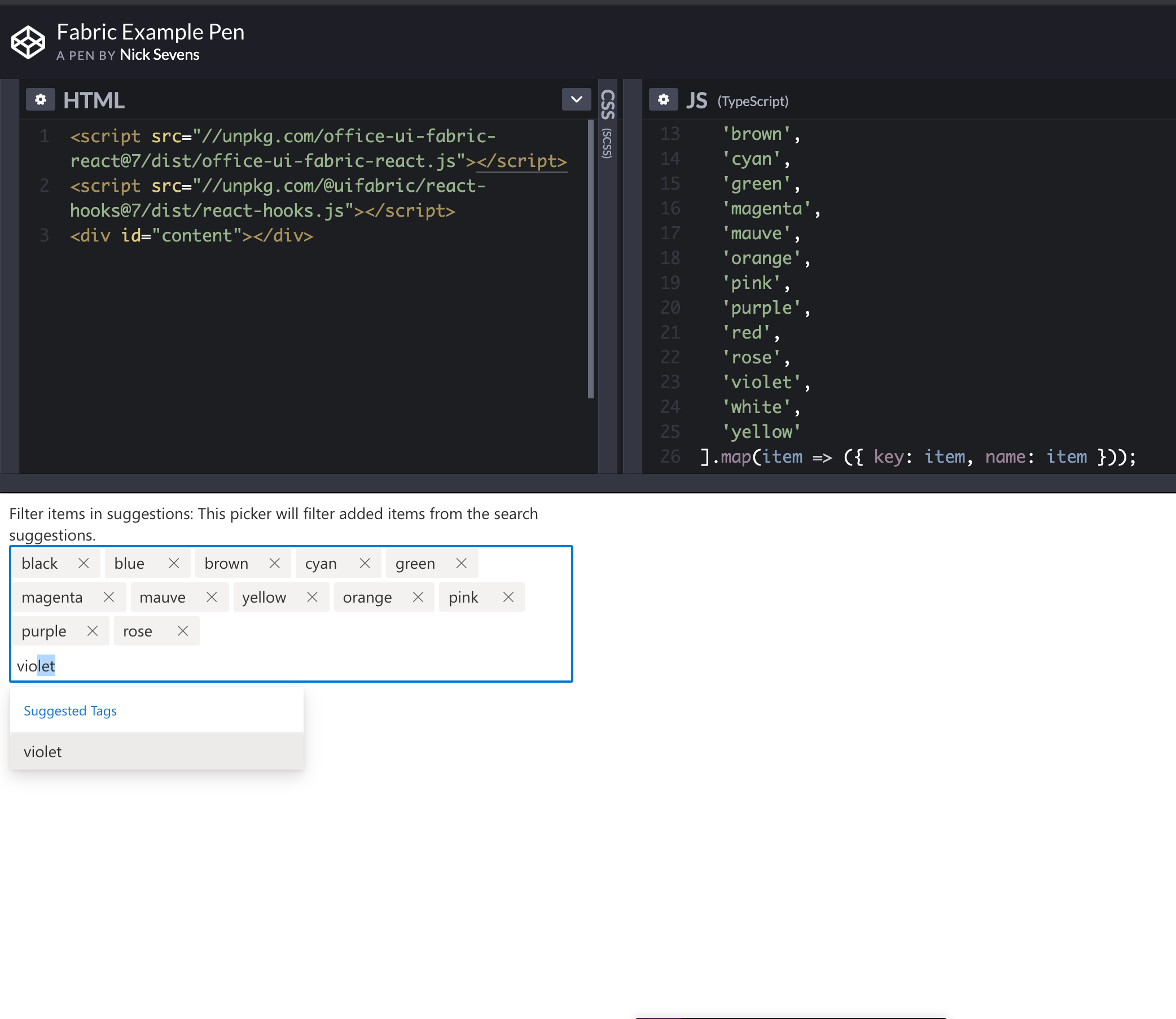Open the HTML editor dropdown chevron
Screen dimensions: 1176x1019
click(x=576, y=99)
